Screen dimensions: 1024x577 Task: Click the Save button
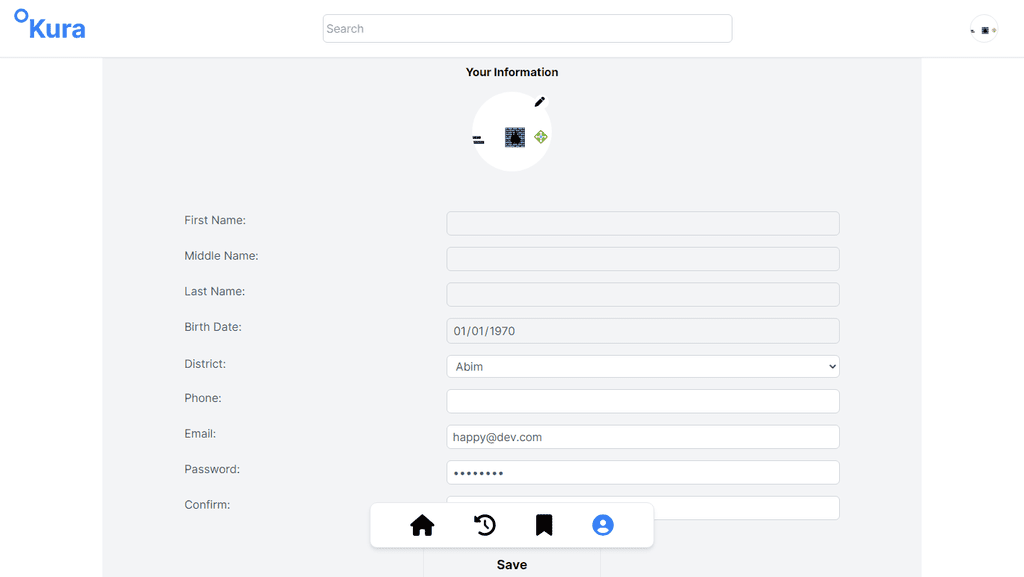click(x=512, y=565)
